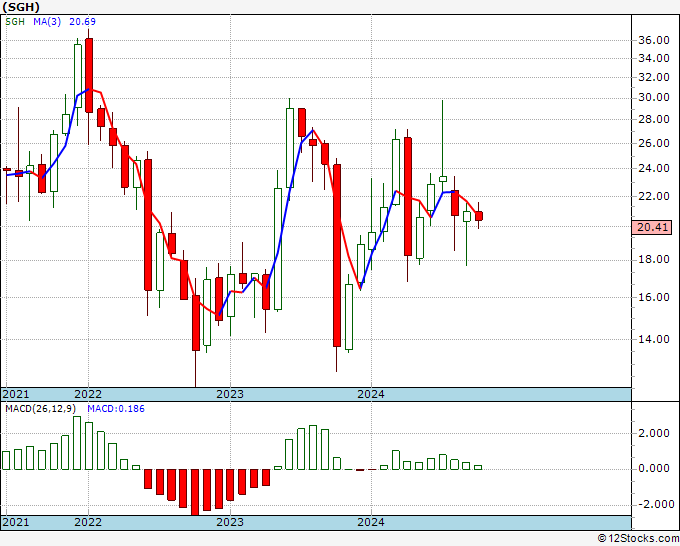Click the (SGH) chart title
The image size is (680, 546).
click(21, 7)
